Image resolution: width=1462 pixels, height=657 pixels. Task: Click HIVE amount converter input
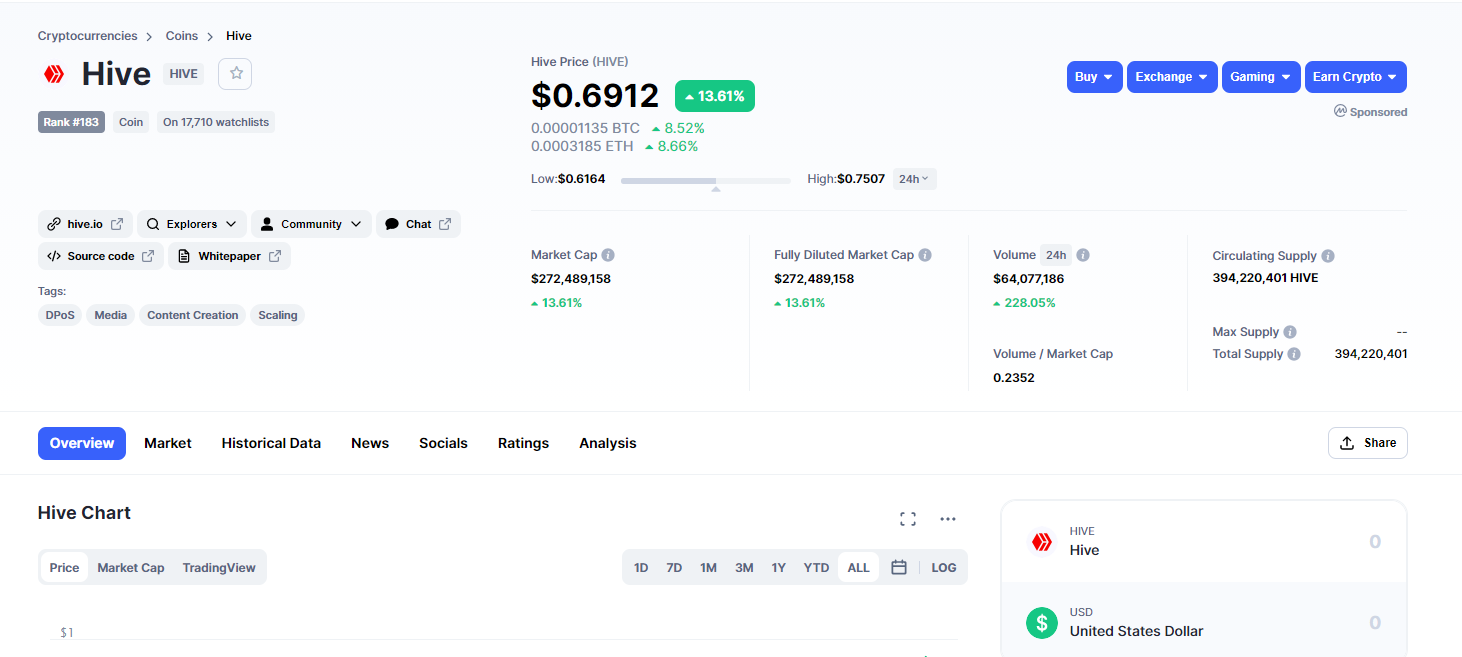click(x=1374, y=541)
